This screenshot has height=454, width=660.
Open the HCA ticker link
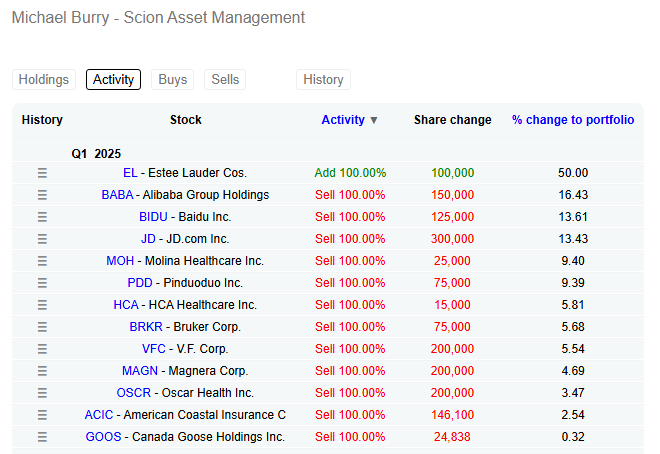[126, 305]
